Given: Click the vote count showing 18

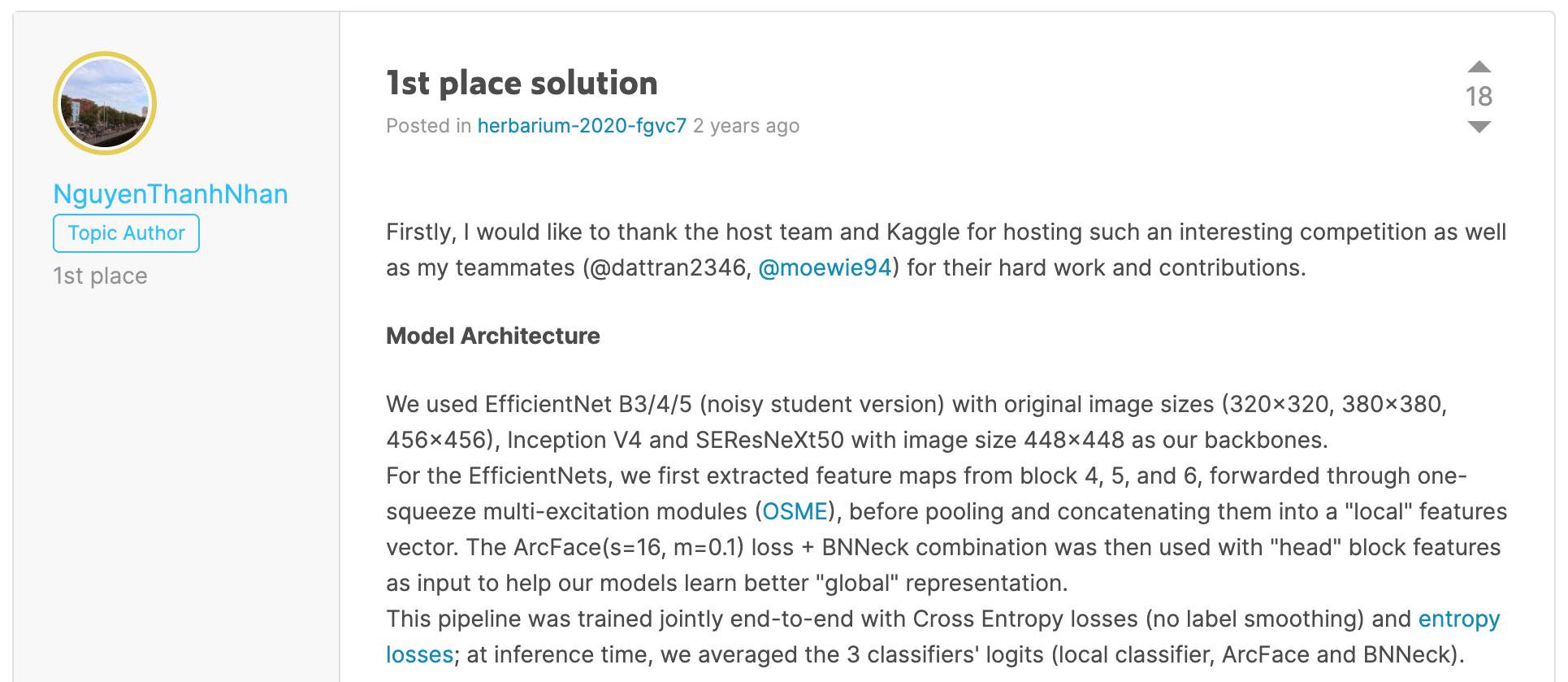Looking at the screenshot, I should [1479, 97].
